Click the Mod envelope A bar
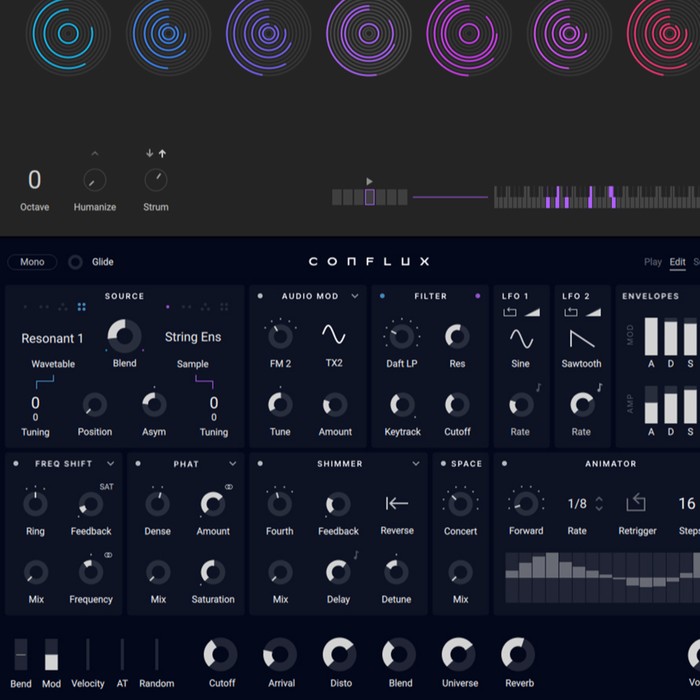The width and height of the screenshot is (700, 700). point(651,337)
